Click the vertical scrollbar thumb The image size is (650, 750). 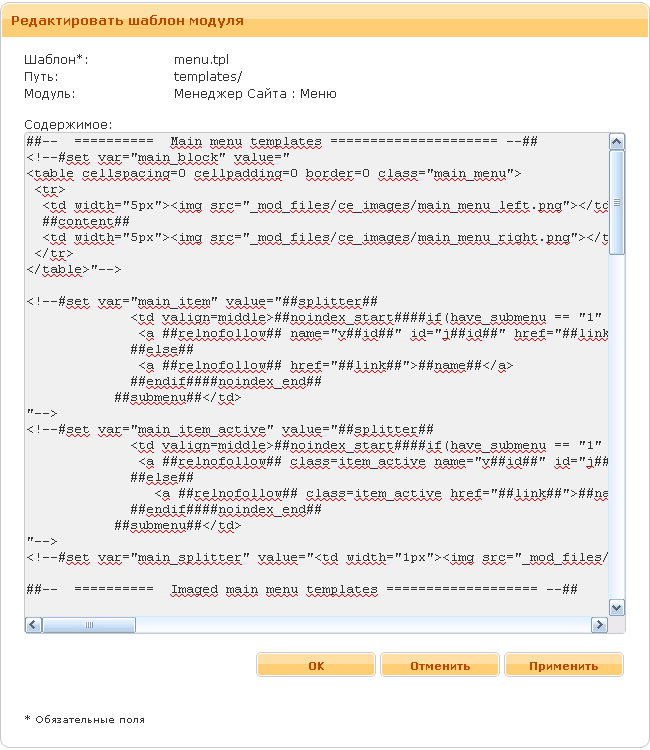617,200
